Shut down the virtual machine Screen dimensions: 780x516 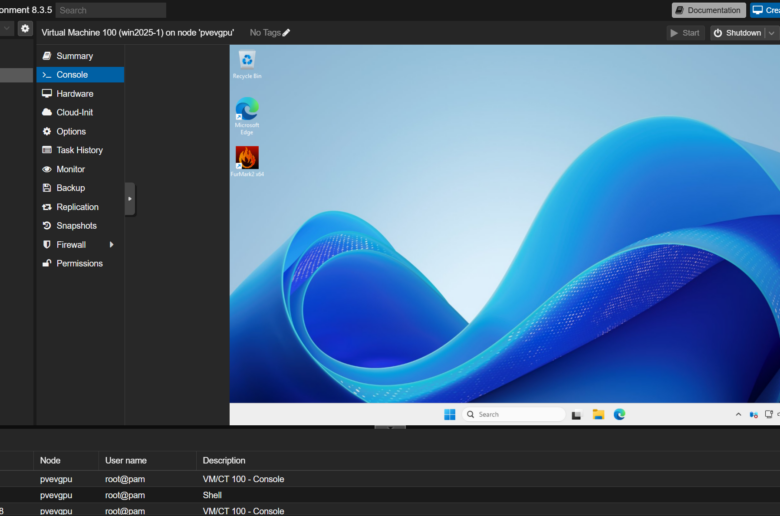tap(737, 33)
